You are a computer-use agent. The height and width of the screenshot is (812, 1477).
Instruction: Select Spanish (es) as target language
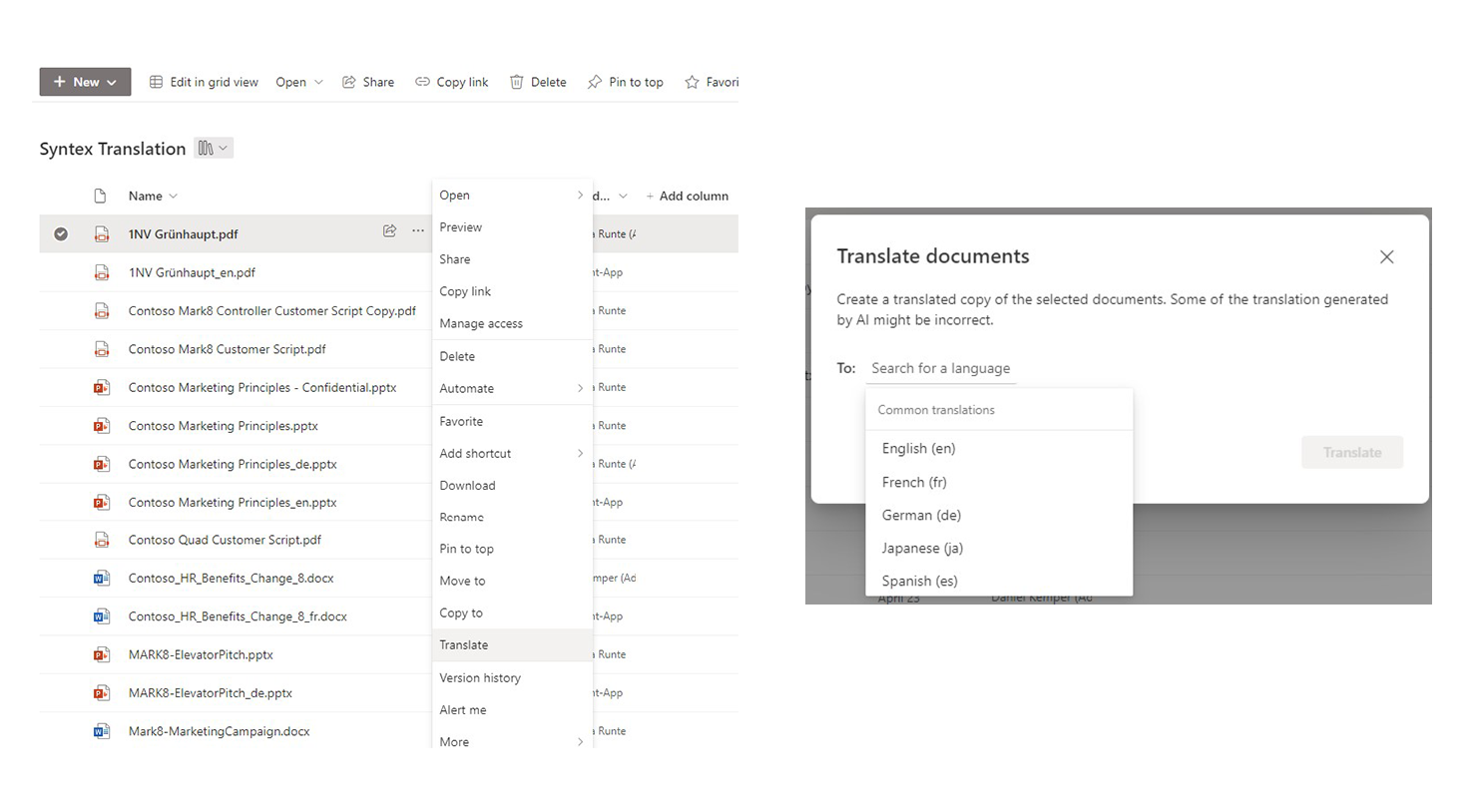pyautogui.click(x=999, y=581)
